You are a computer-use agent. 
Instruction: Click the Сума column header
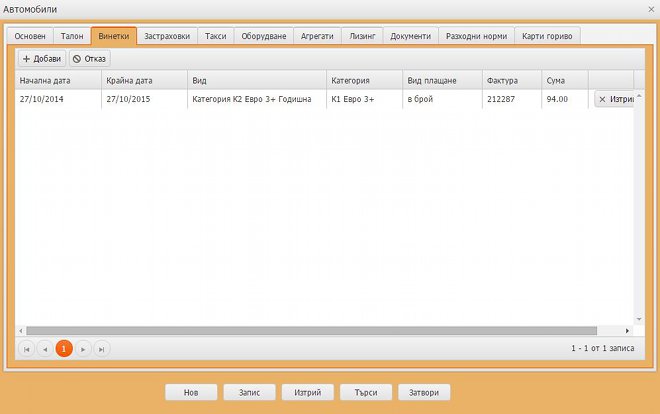pos(565,80)
